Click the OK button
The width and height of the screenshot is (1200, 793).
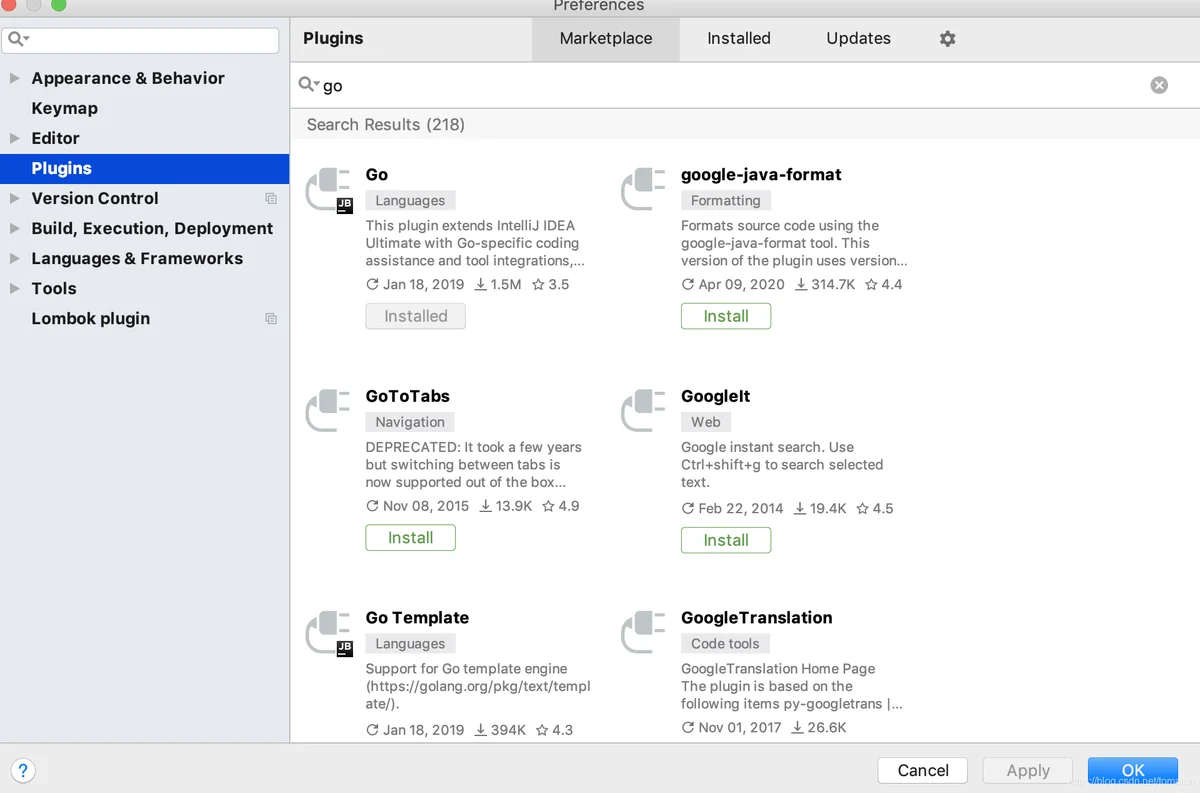click(x=1133, y=770)
